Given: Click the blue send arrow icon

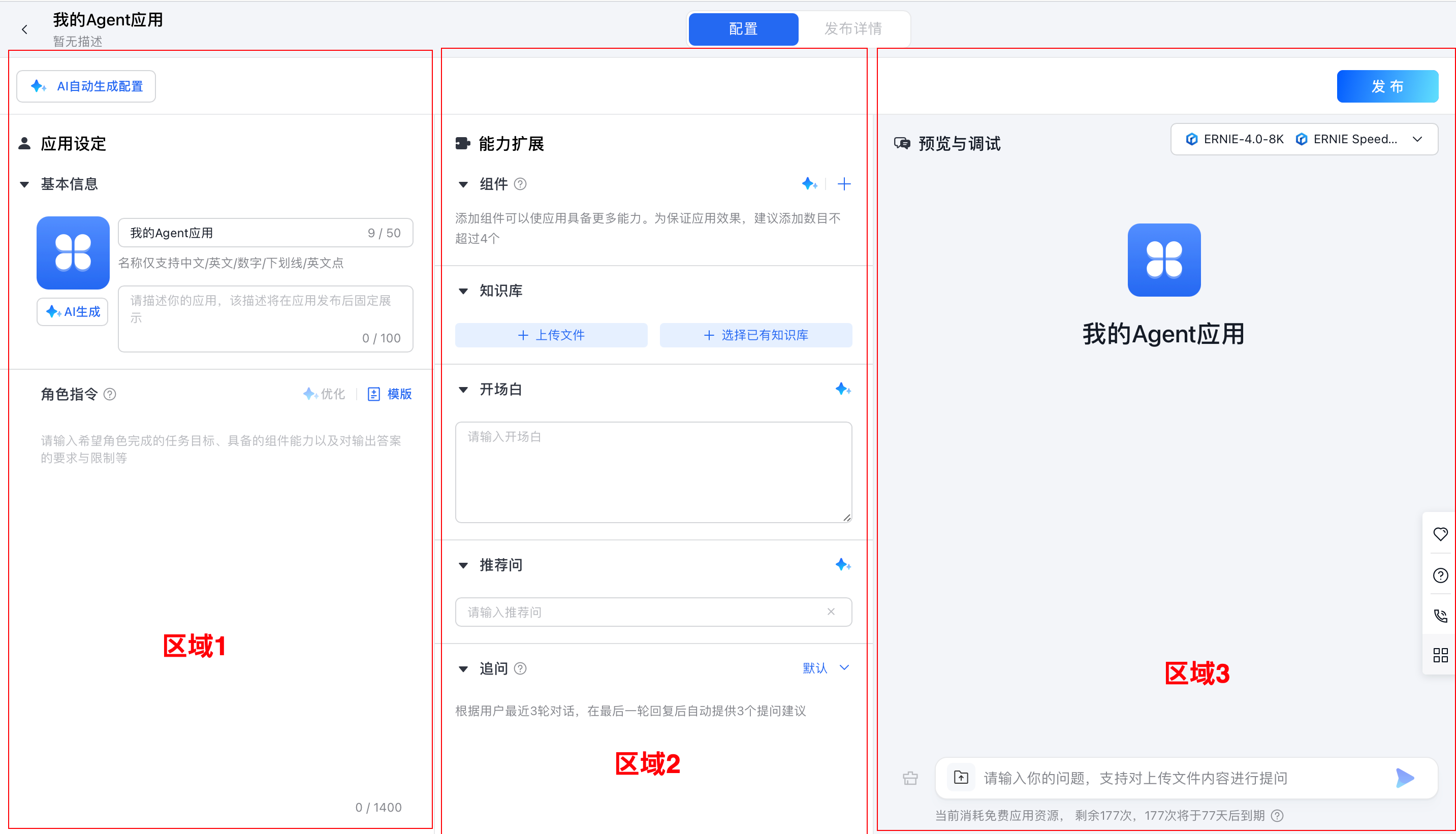Looking at the screenshot, I should (x=1405, y=777).
